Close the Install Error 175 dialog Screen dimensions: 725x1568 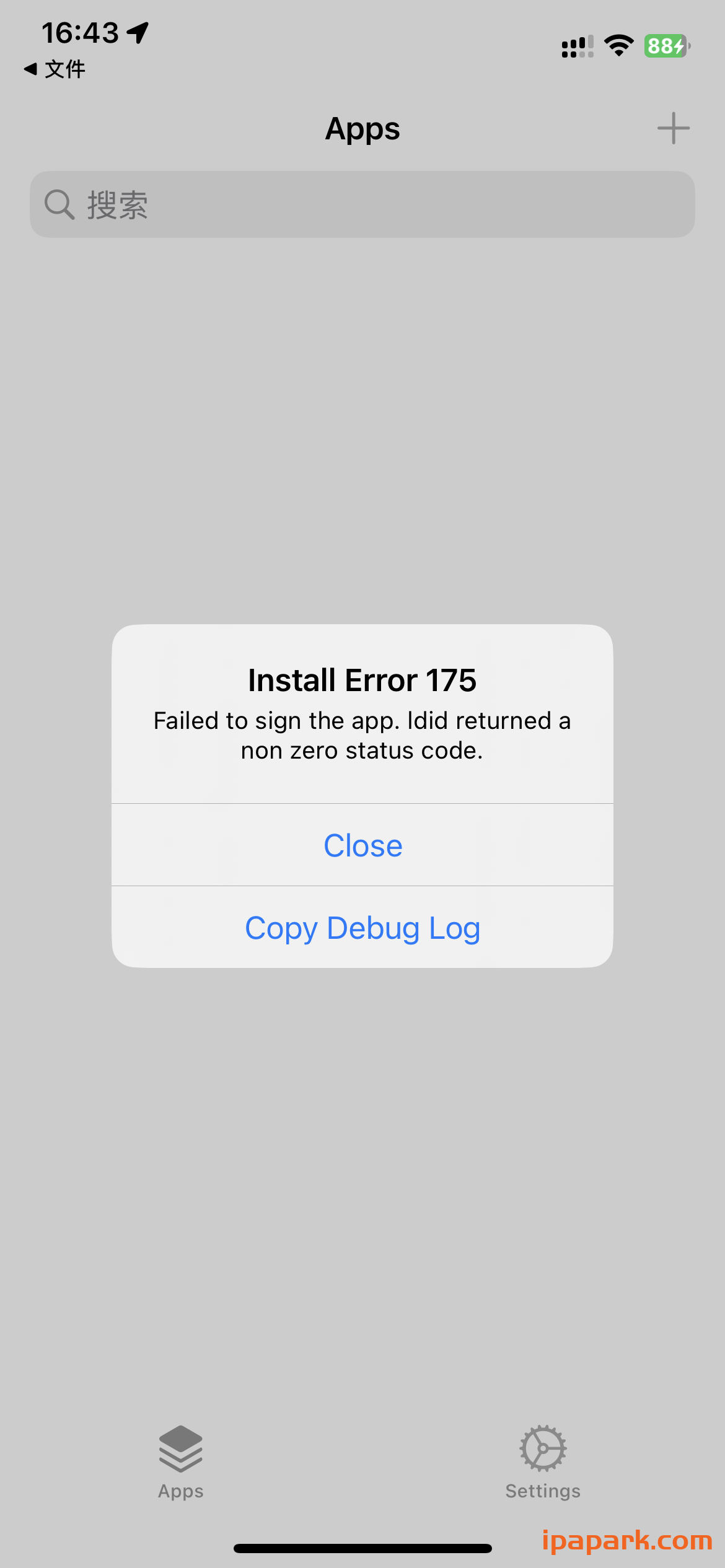362,845
